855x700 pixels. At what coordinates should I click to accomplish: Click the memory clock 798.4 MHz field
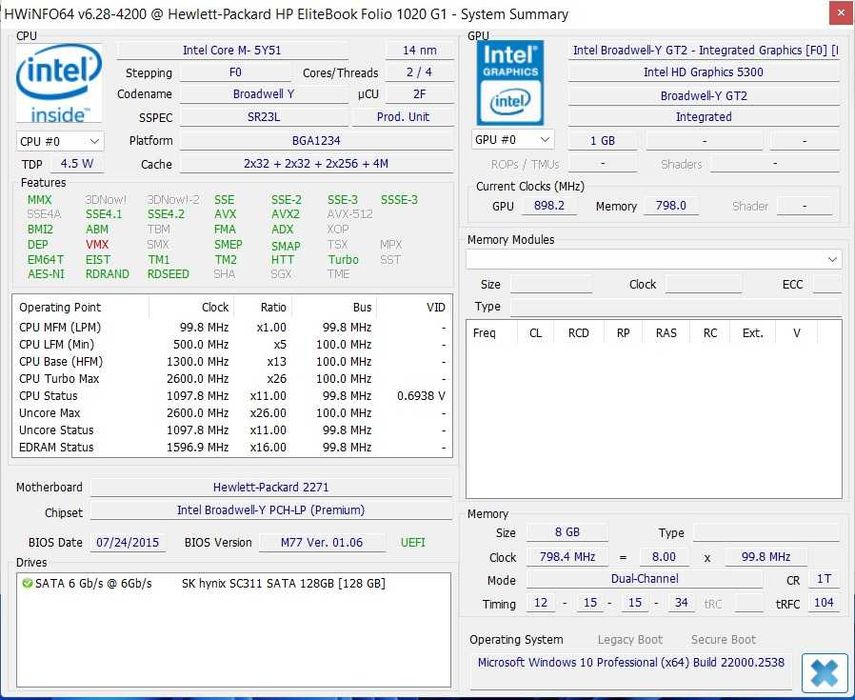(567, 557)
